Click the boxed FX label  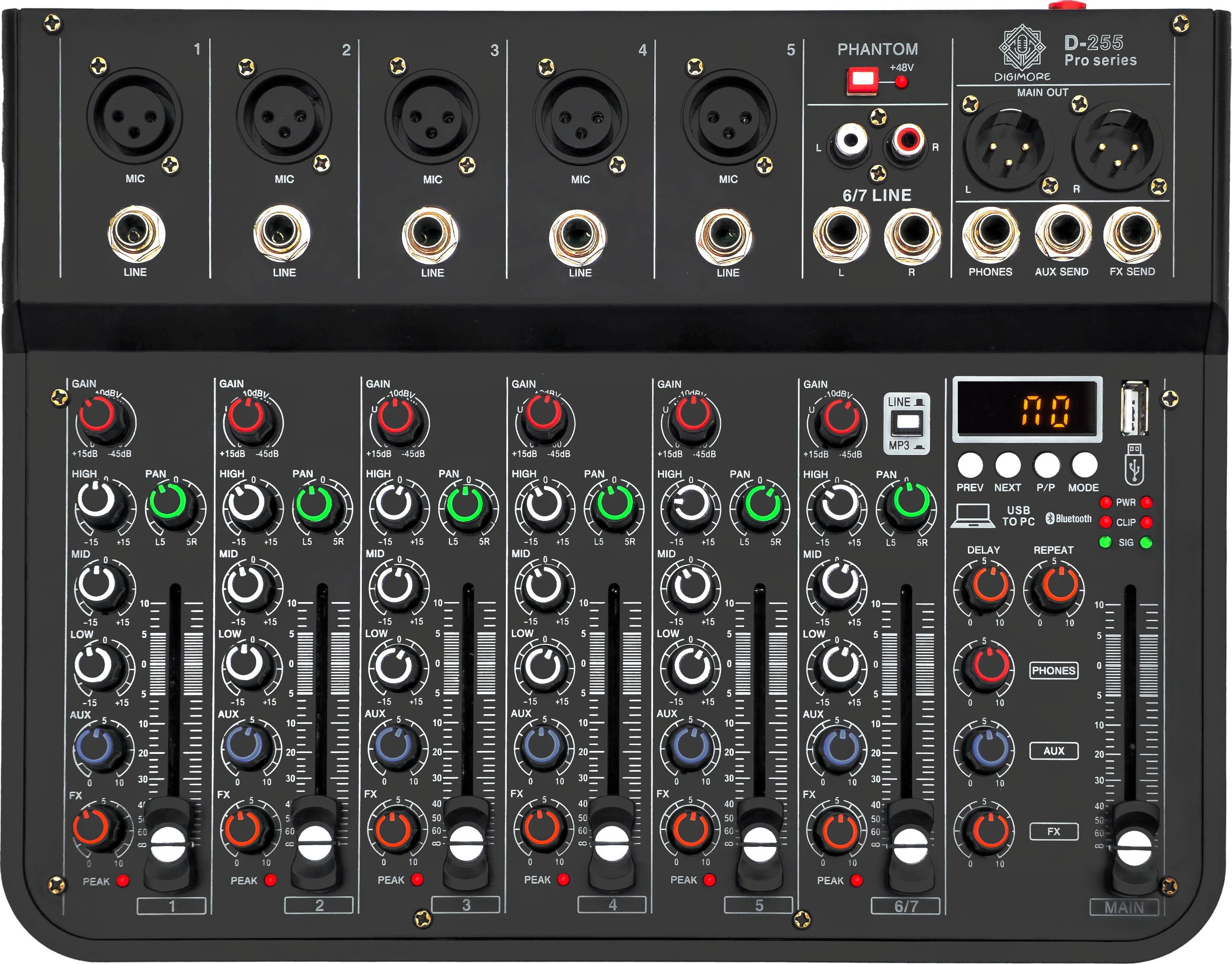[x=1054, y=831]
